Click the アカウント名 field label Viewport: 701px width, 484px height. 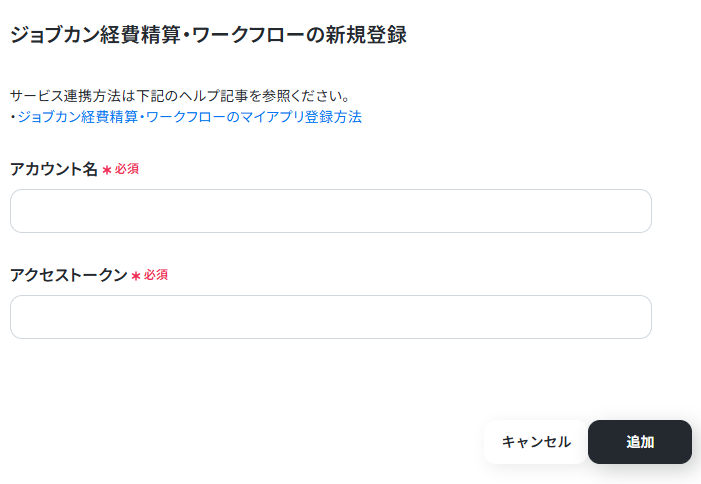tap(54, 169)
